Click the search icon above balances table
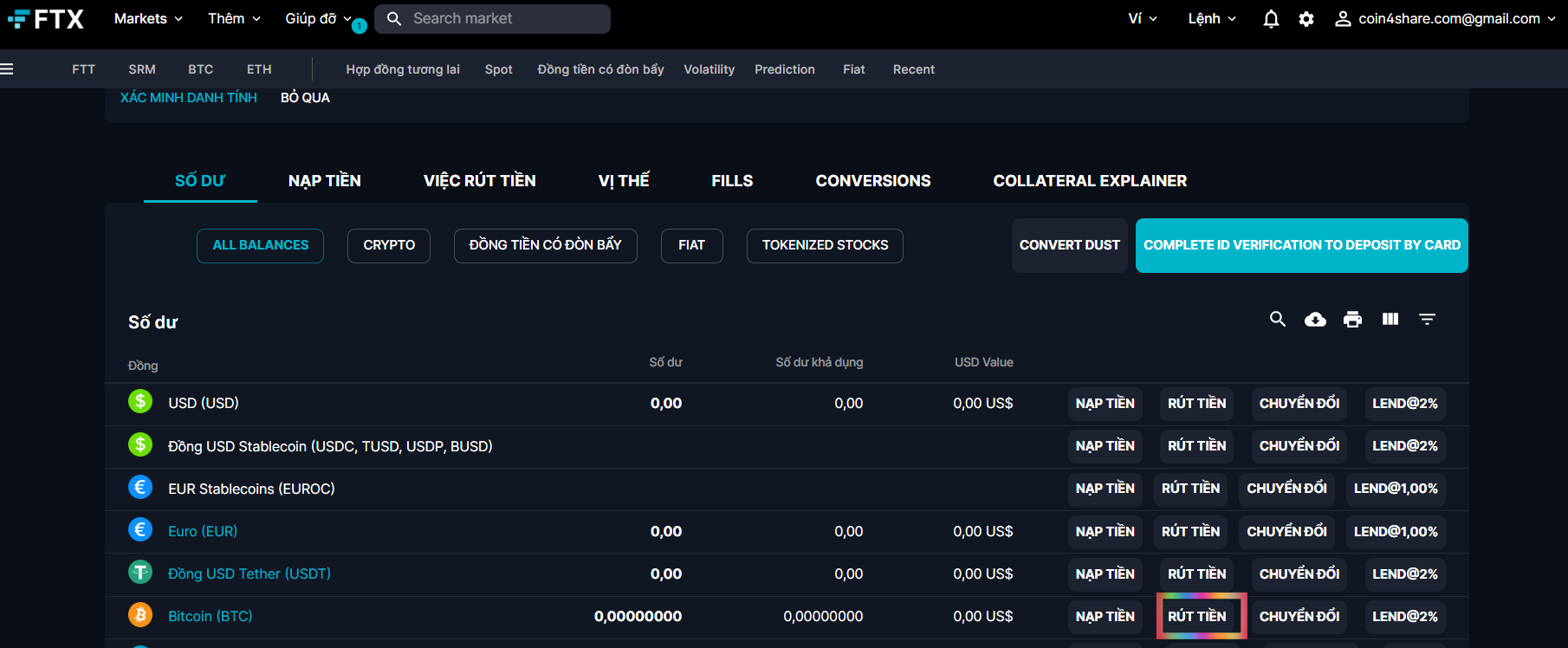Image resolution: width=1568 pixels, height=648 pixels. pyautogui.click(x=1278, y=319)
